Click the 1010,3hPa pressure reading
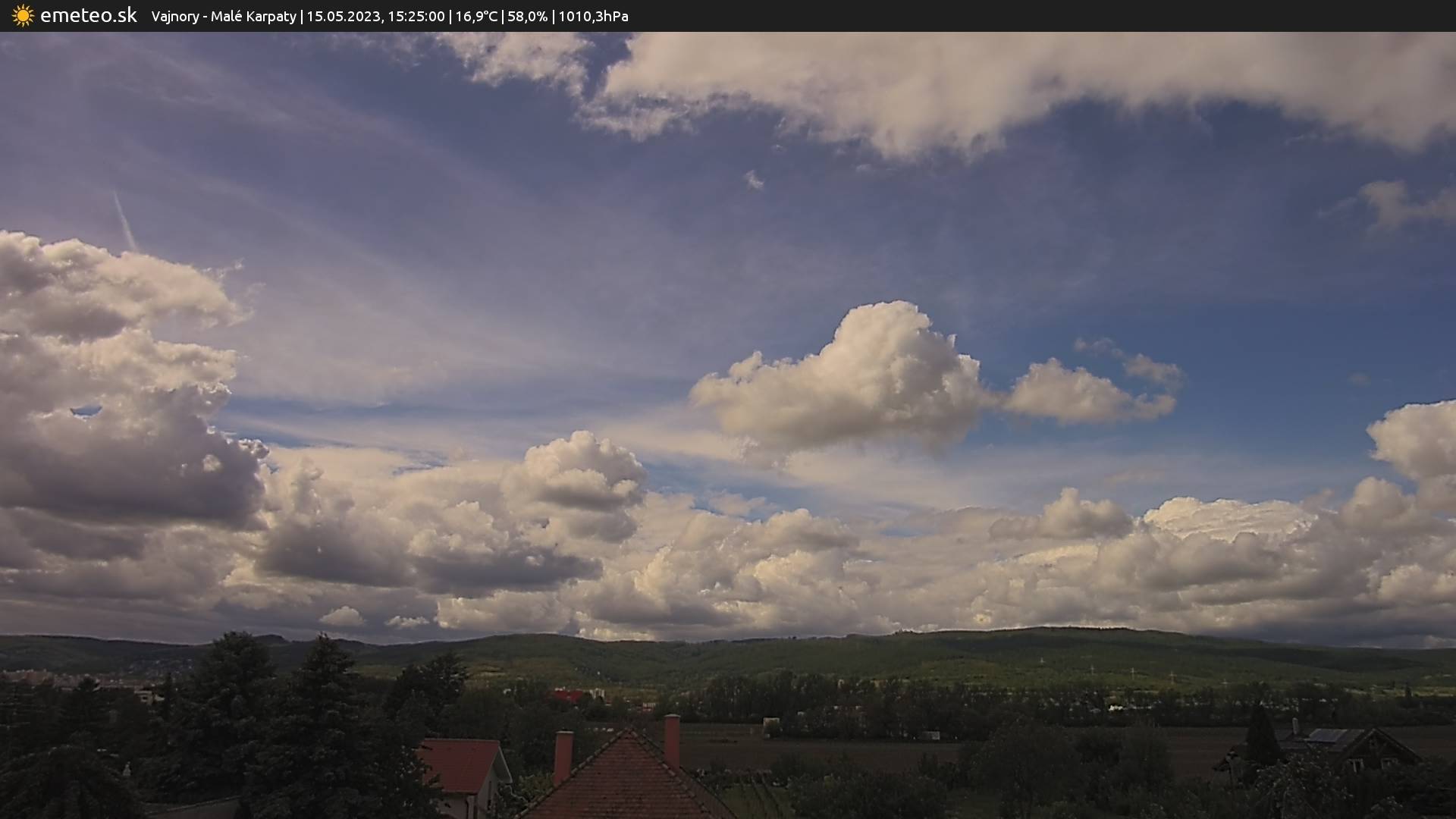The image size is (1456, 819). 593,16
